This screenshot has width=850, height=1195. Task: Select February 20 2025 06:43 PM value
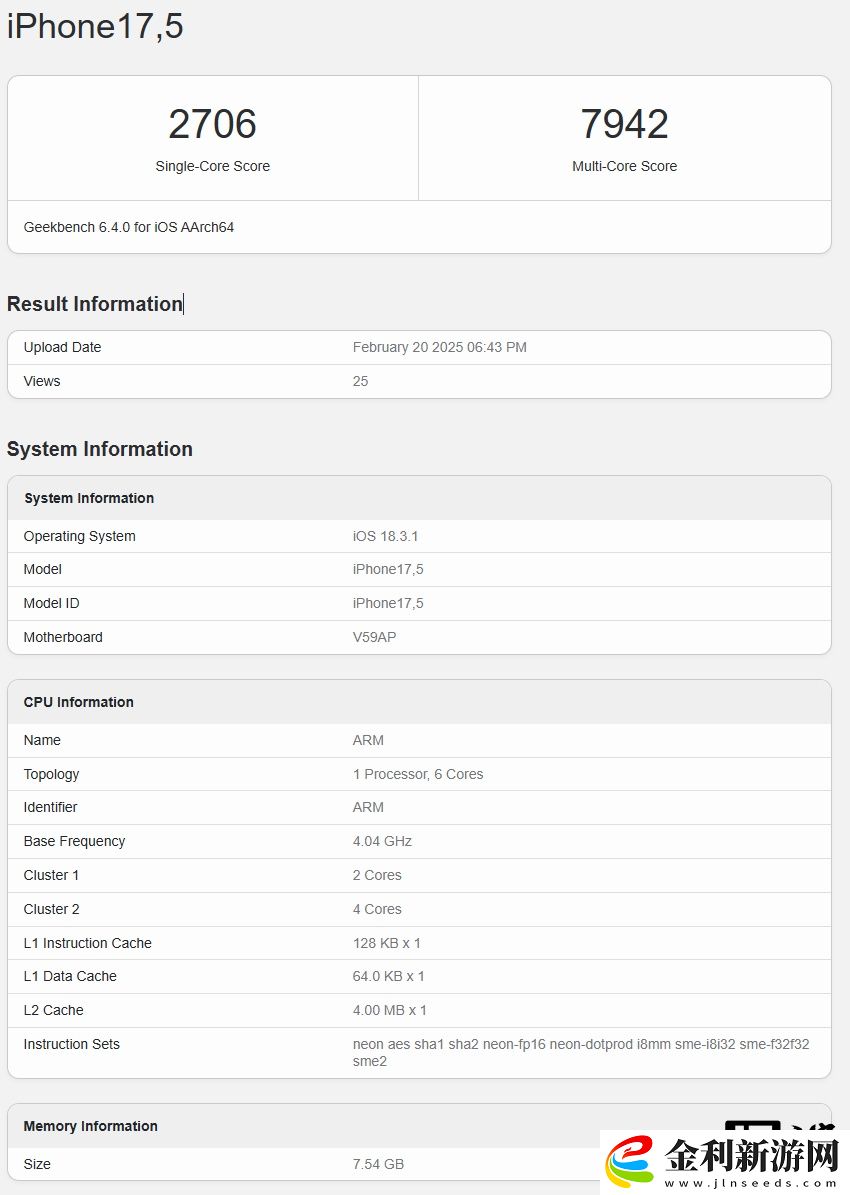pos(440,348)
